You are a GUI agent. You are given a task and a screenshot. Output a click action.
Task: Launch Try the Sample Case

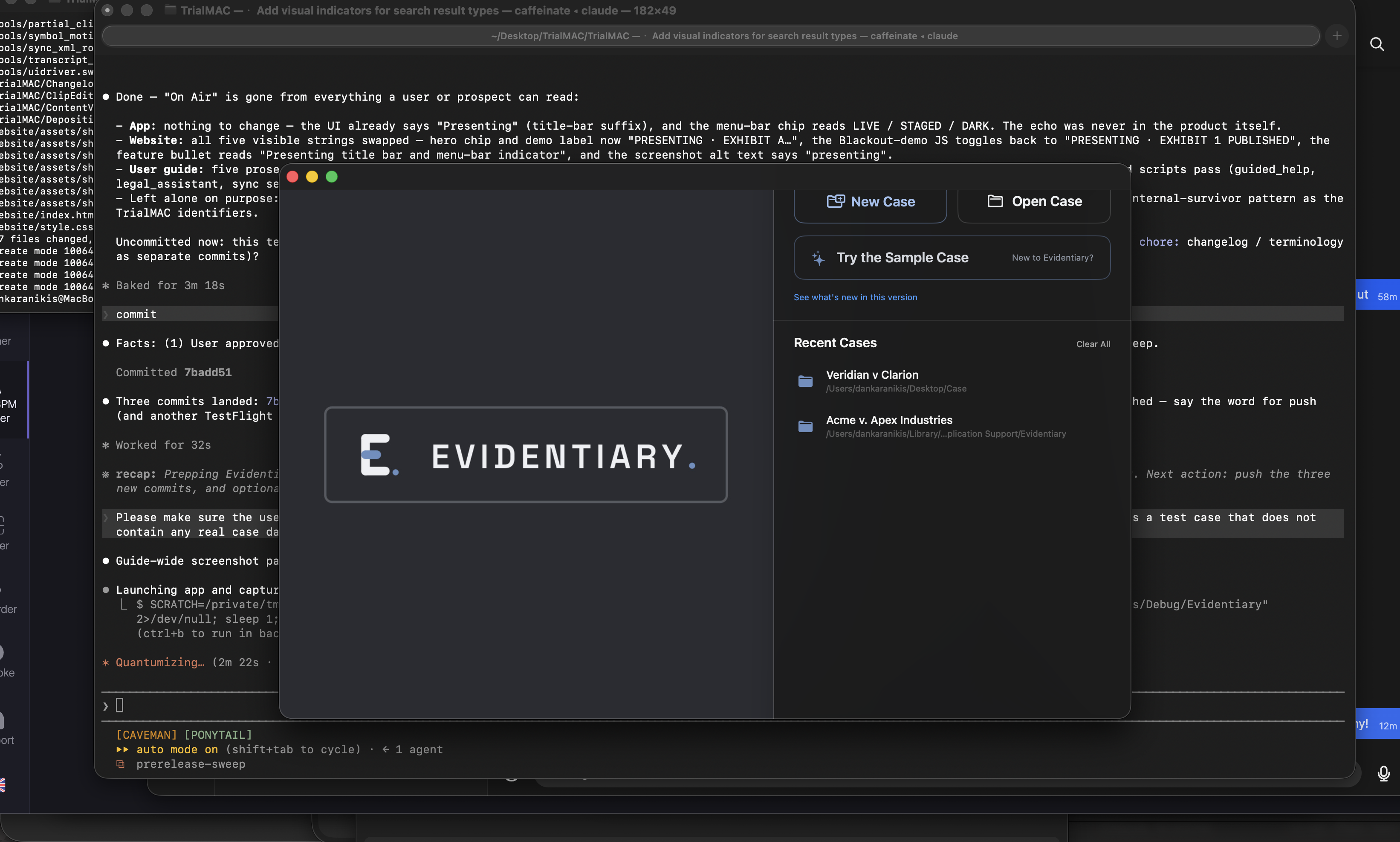[952, 258]
